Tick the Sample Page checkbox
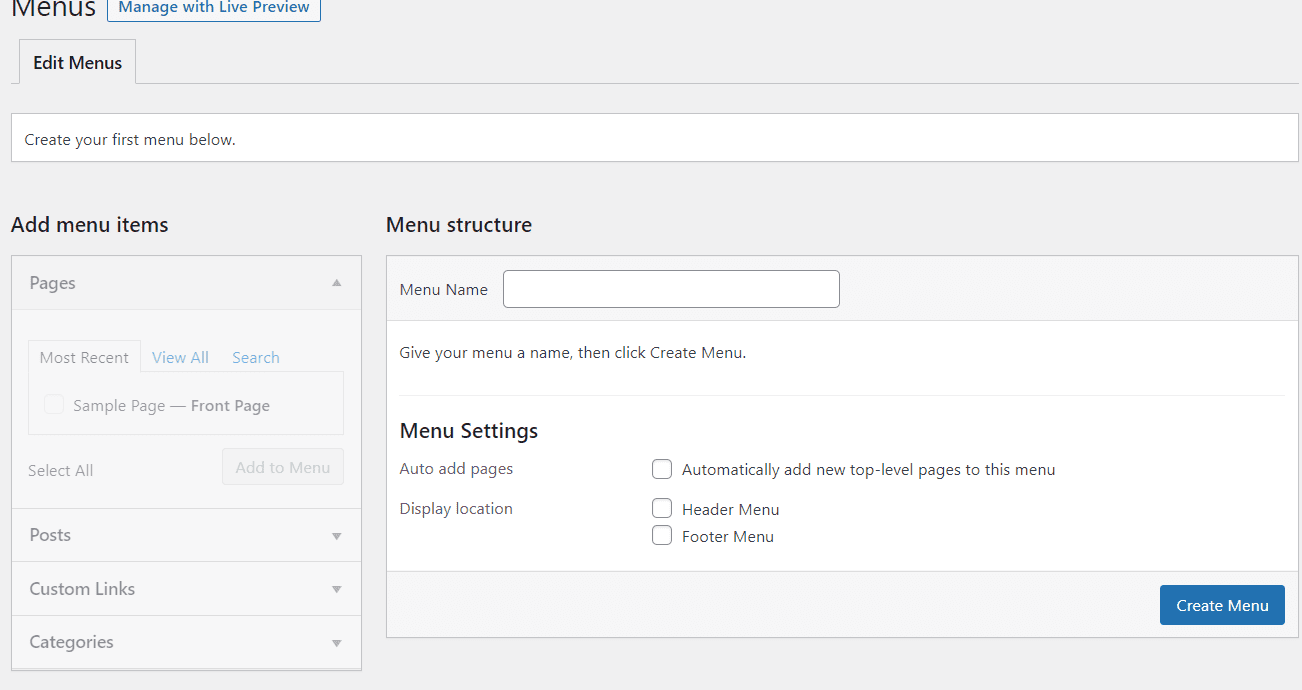The height and width of the screenshot is (690, 1302). [x=53, y=404]
